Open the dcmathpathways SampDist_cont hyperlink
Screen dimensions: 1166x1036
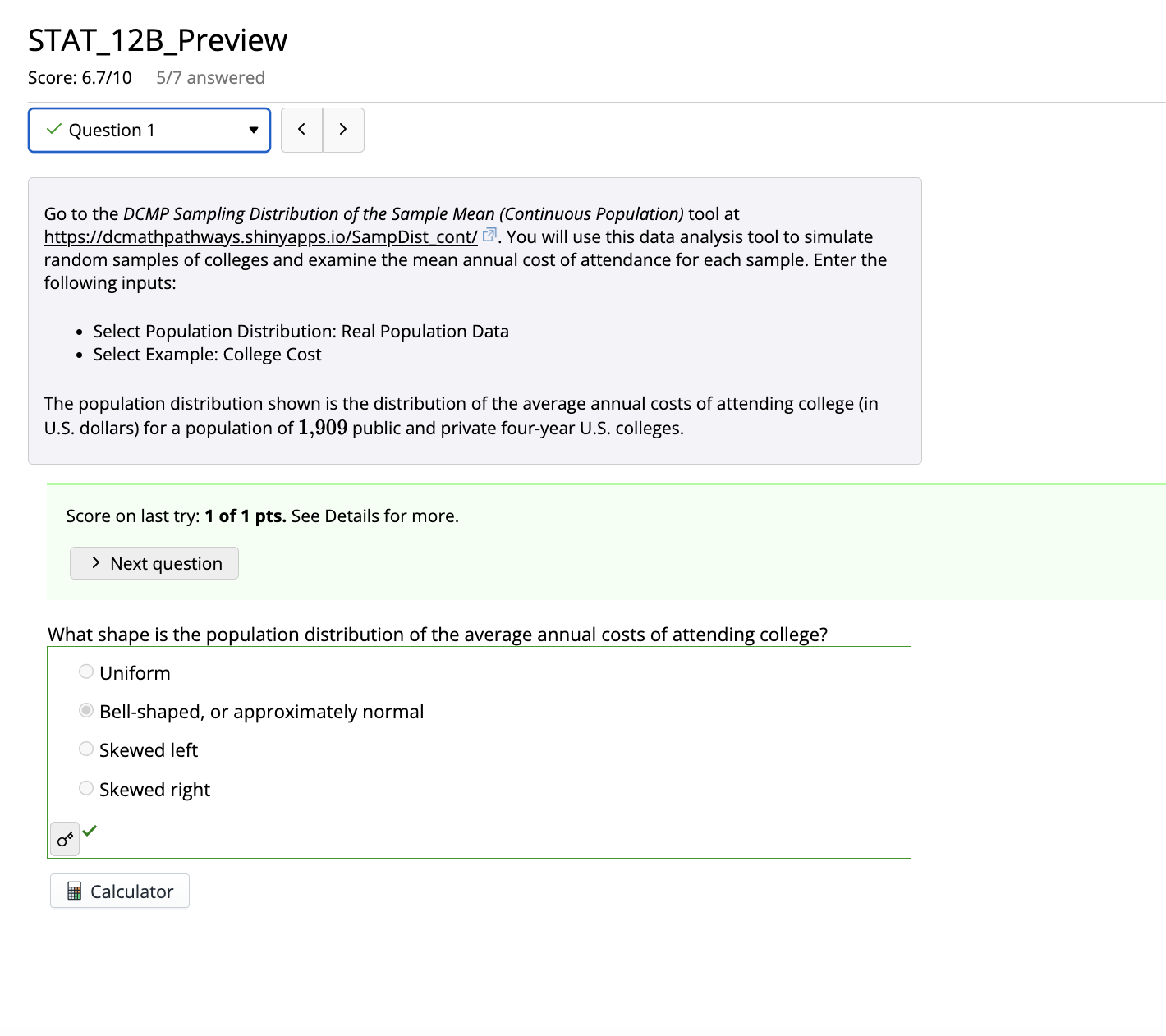click(260, 236)
